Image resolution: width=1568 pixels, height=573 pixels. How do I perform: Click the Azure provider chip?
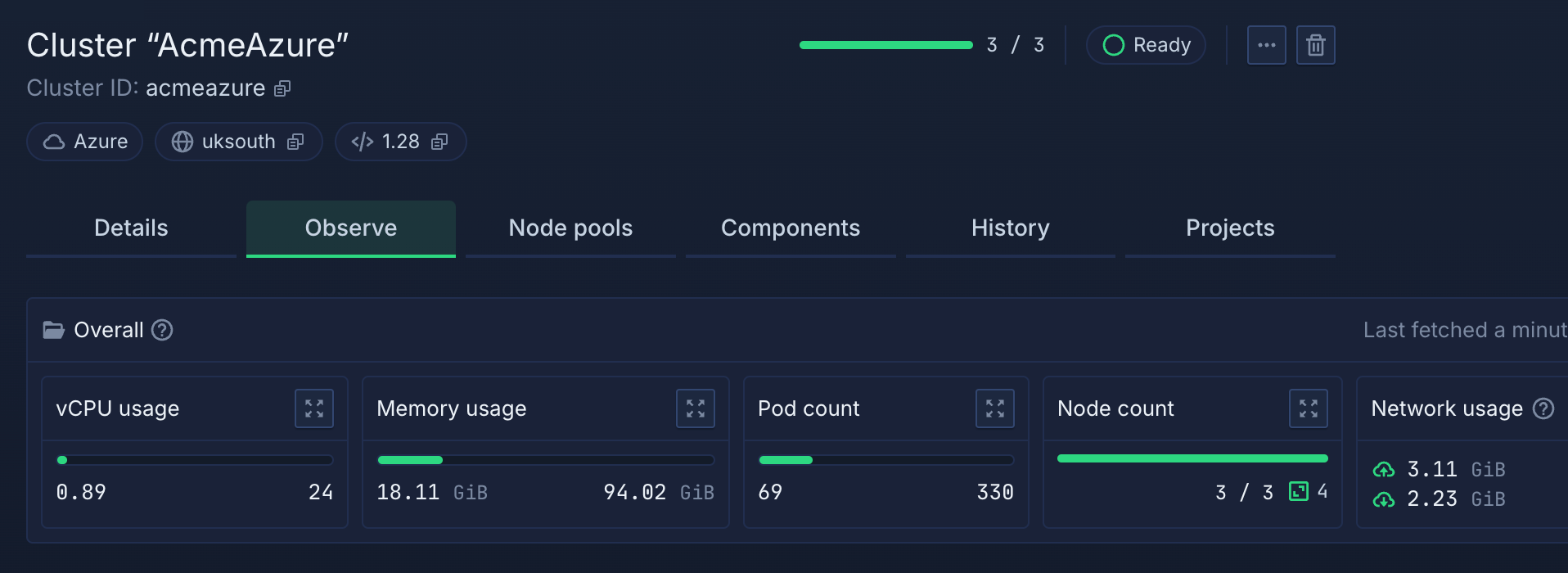[85, 142]
